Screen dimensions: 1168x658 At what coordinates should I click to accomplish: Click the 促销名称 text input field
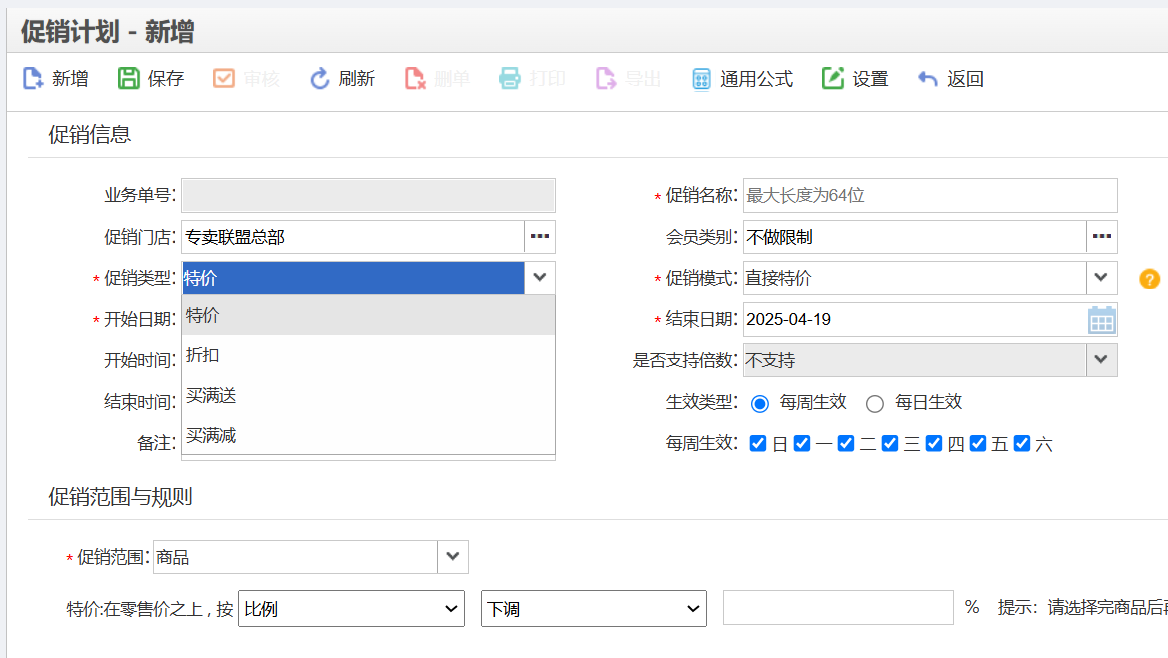coord(929,196)
